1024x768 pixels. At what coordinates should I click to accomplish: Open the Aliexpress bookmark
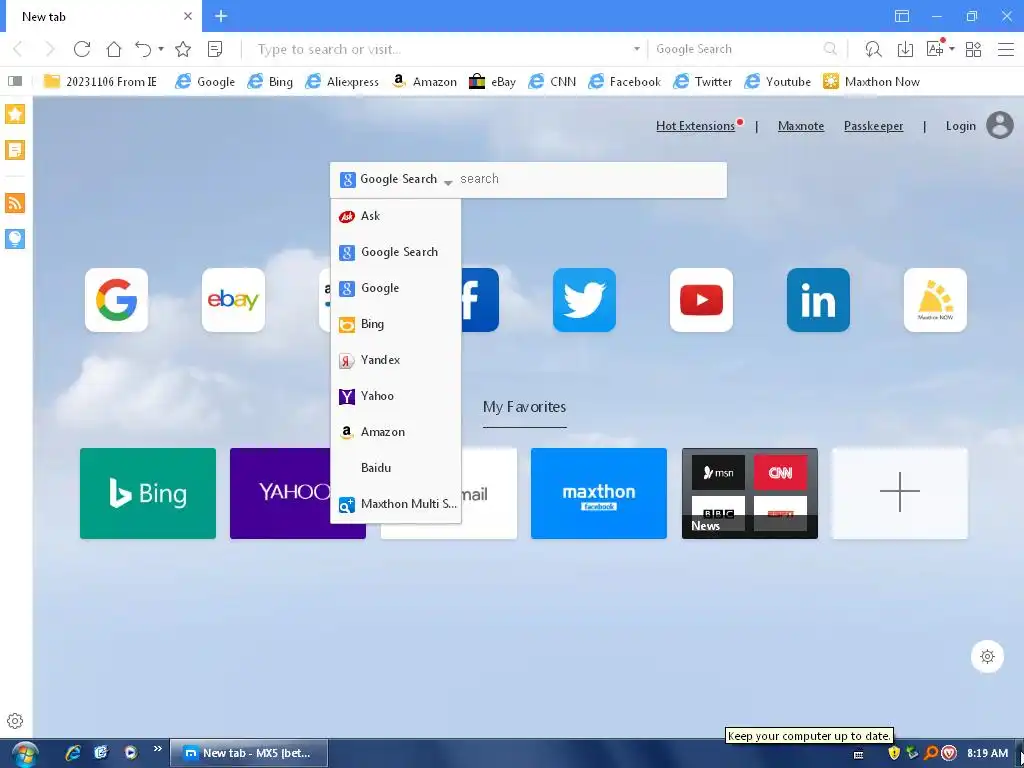pyautogui.click(x=342, y=82)
